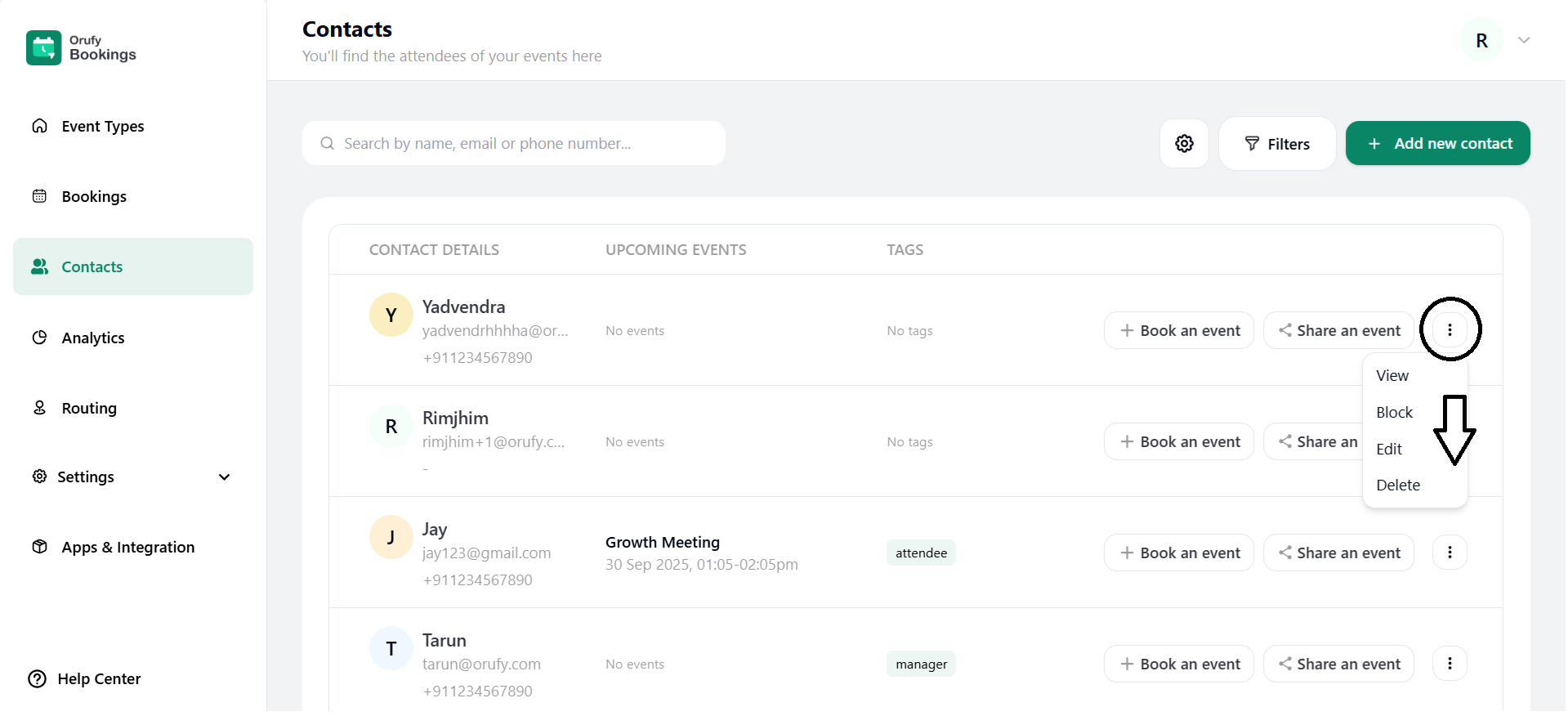The image size is (1568, 716).
Task: Open three-dot menu for Yadvendra
Action: pyautogui.click(x=1450, y=330)
